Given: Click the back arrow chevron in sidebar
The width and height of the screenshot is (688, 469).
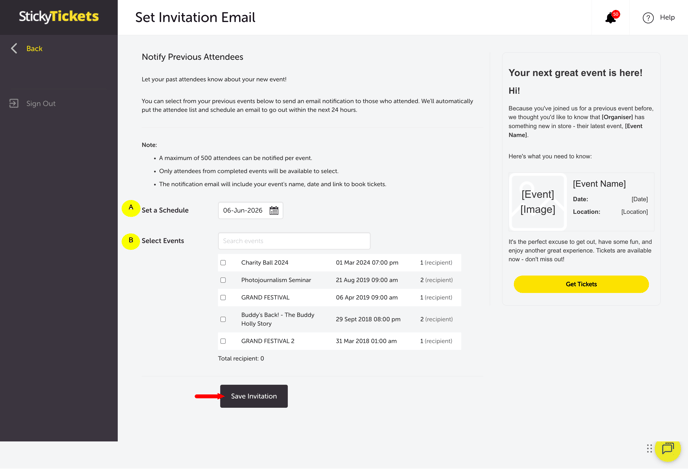Looking at the screenshot, I should point(14,48).
